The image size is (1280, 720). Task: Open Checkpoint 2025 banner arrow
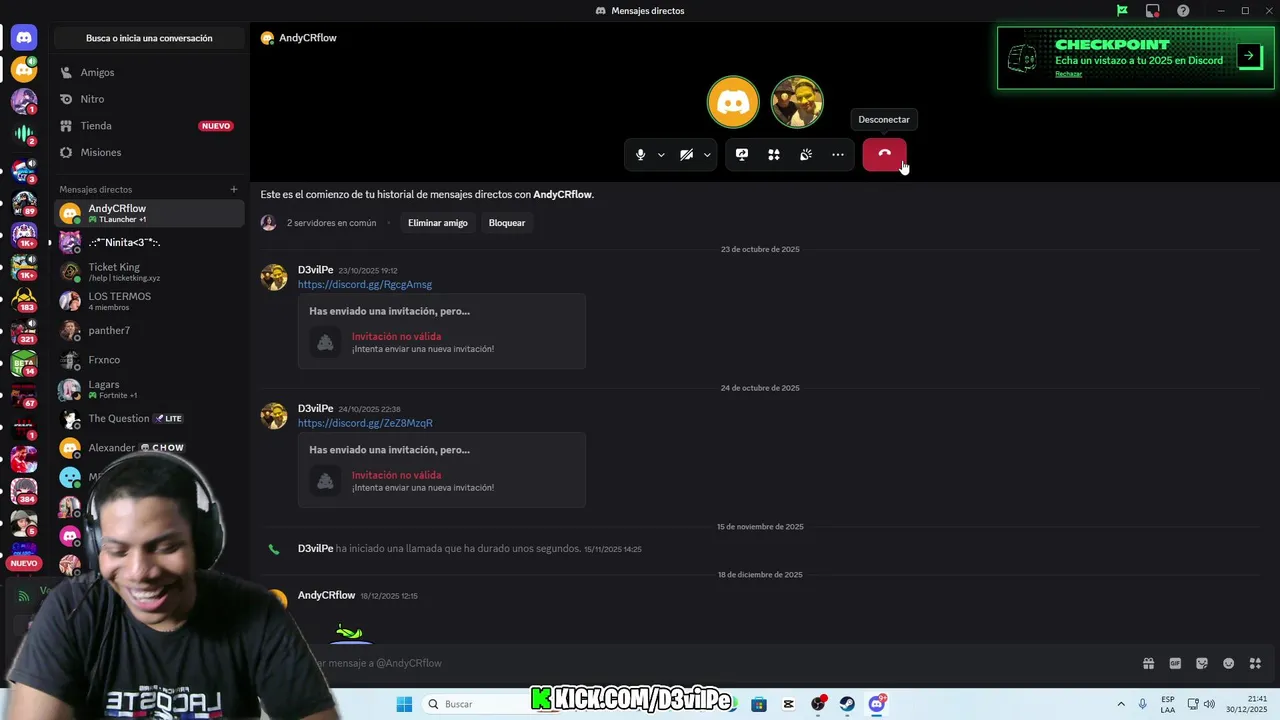click(x=1249, y=56)
